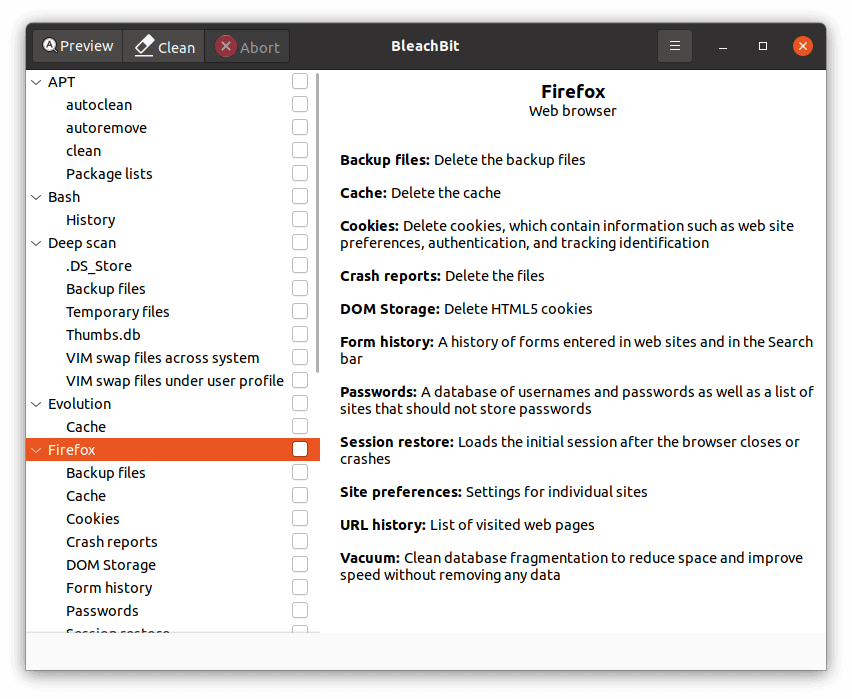This screenshot has height=699, width=852.
Task: Click the Clean button label
Action: pyautogui.click(x=177, y=48)
